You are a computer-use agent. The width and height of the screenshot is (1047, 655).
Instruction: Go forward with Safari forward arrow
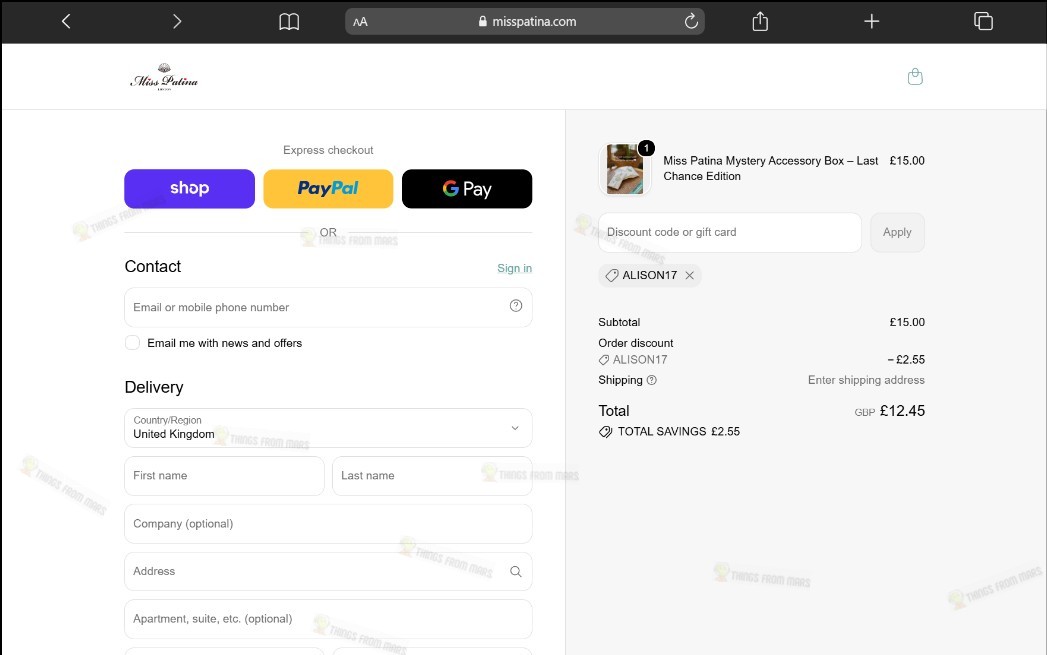click(x=177, y=21)
